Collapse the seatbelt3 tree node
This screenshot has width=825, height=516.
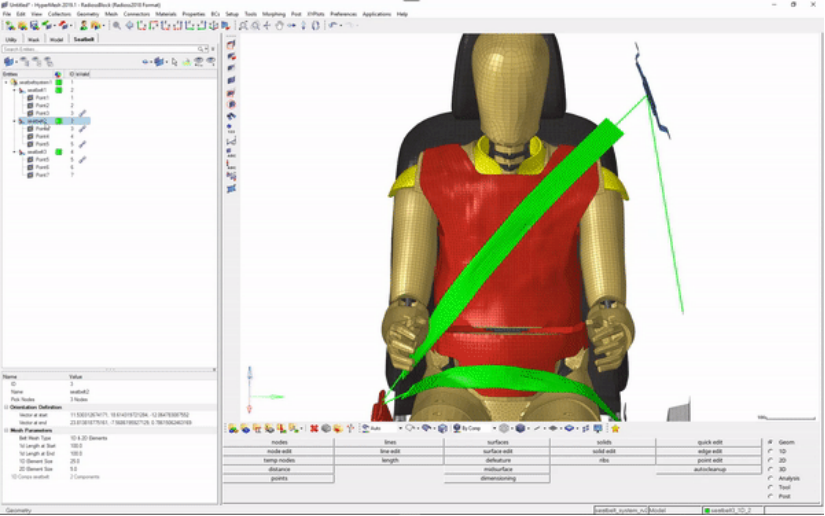tap(14, 151)
